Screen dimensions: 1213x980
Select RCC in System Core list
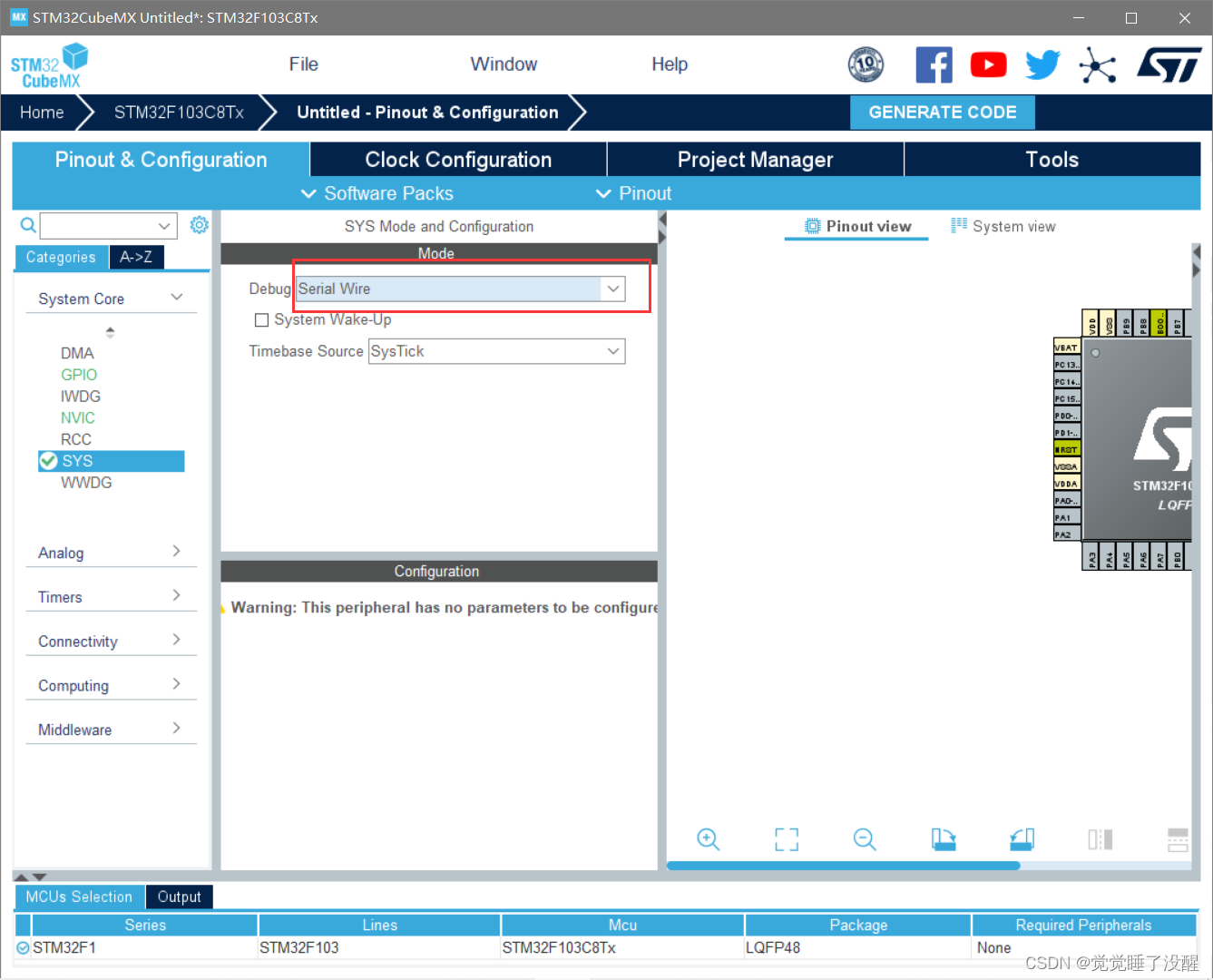(x=76, y=439)
